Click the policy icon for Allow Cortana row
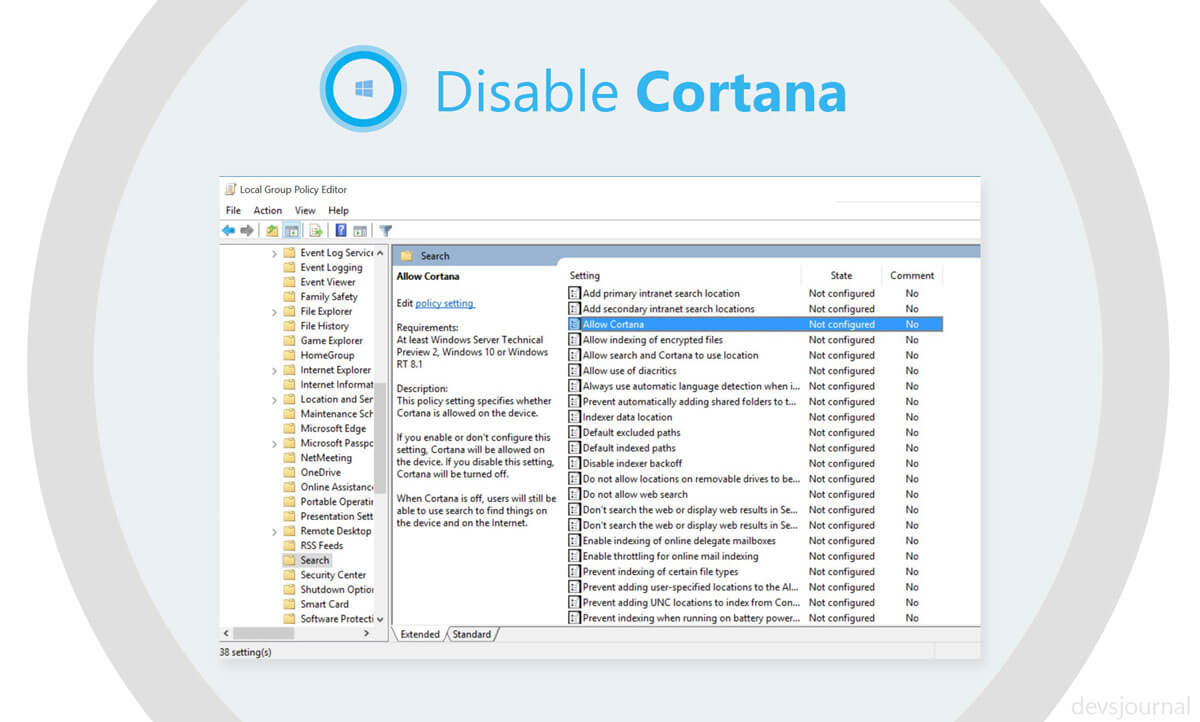This screenshot has height=722, width=1200. pos(574,324)
